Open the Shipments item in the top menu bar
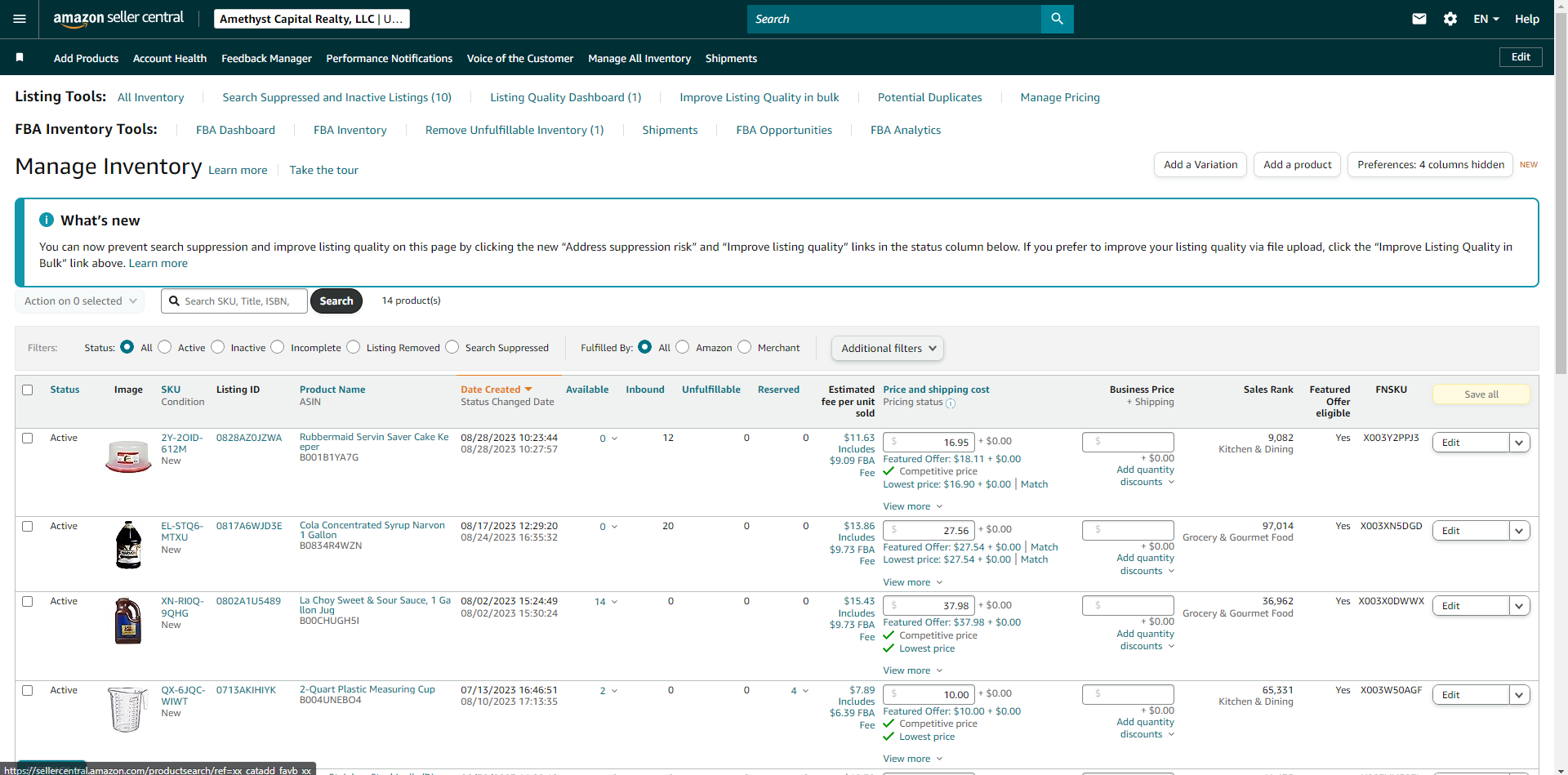 731,59
